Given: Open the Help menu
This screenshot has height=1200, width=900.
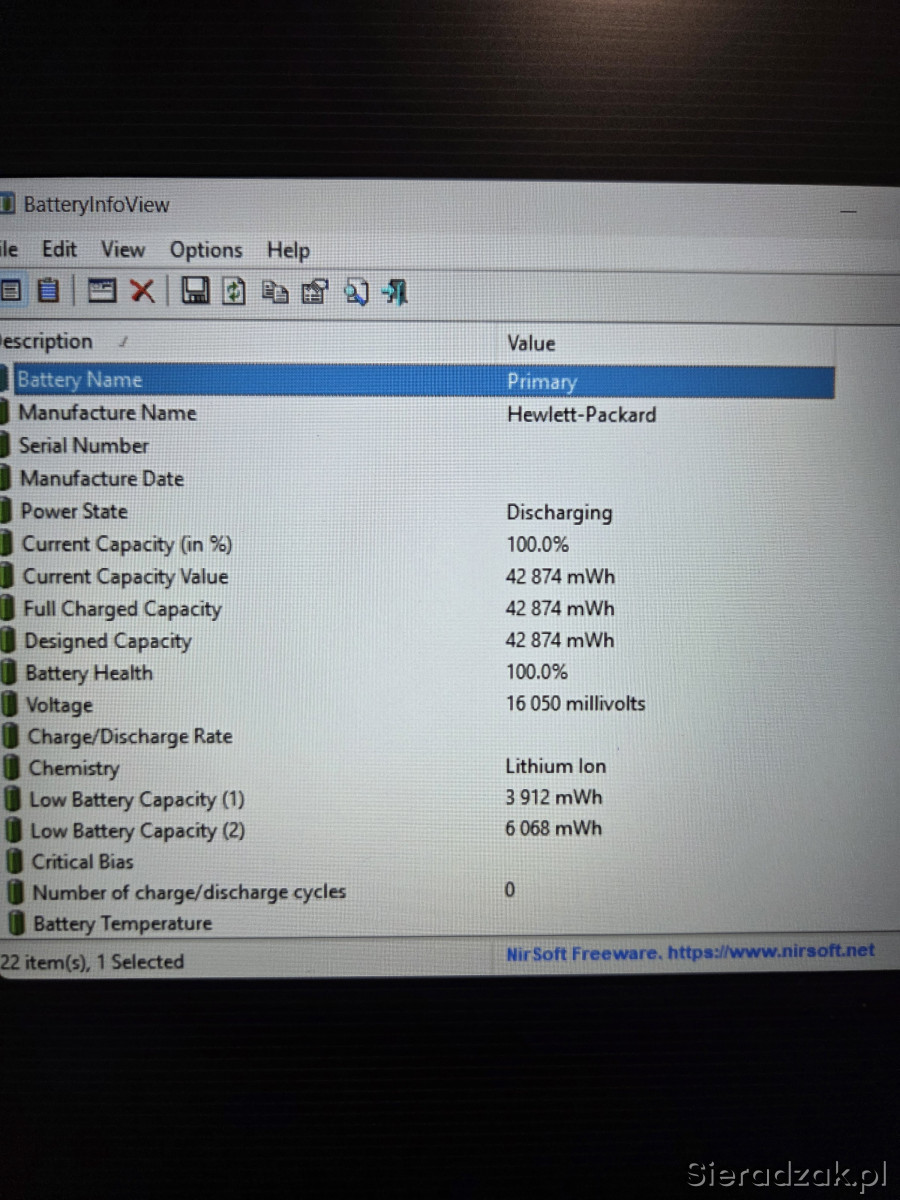Looking at the screenshot, I should coord(288,250).
